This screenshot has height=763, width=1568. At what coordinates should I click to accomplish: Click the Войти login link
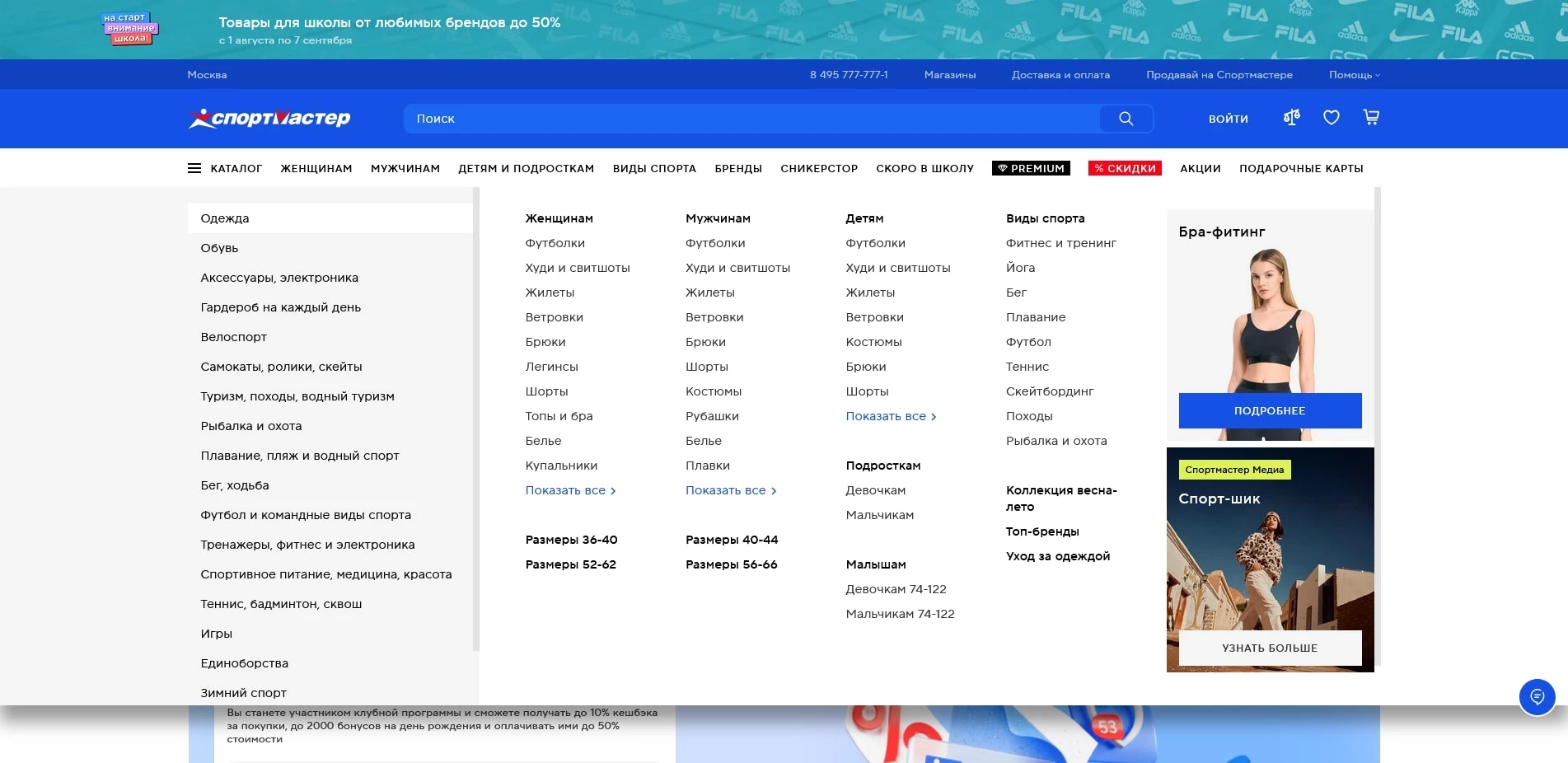[1228, 119]
